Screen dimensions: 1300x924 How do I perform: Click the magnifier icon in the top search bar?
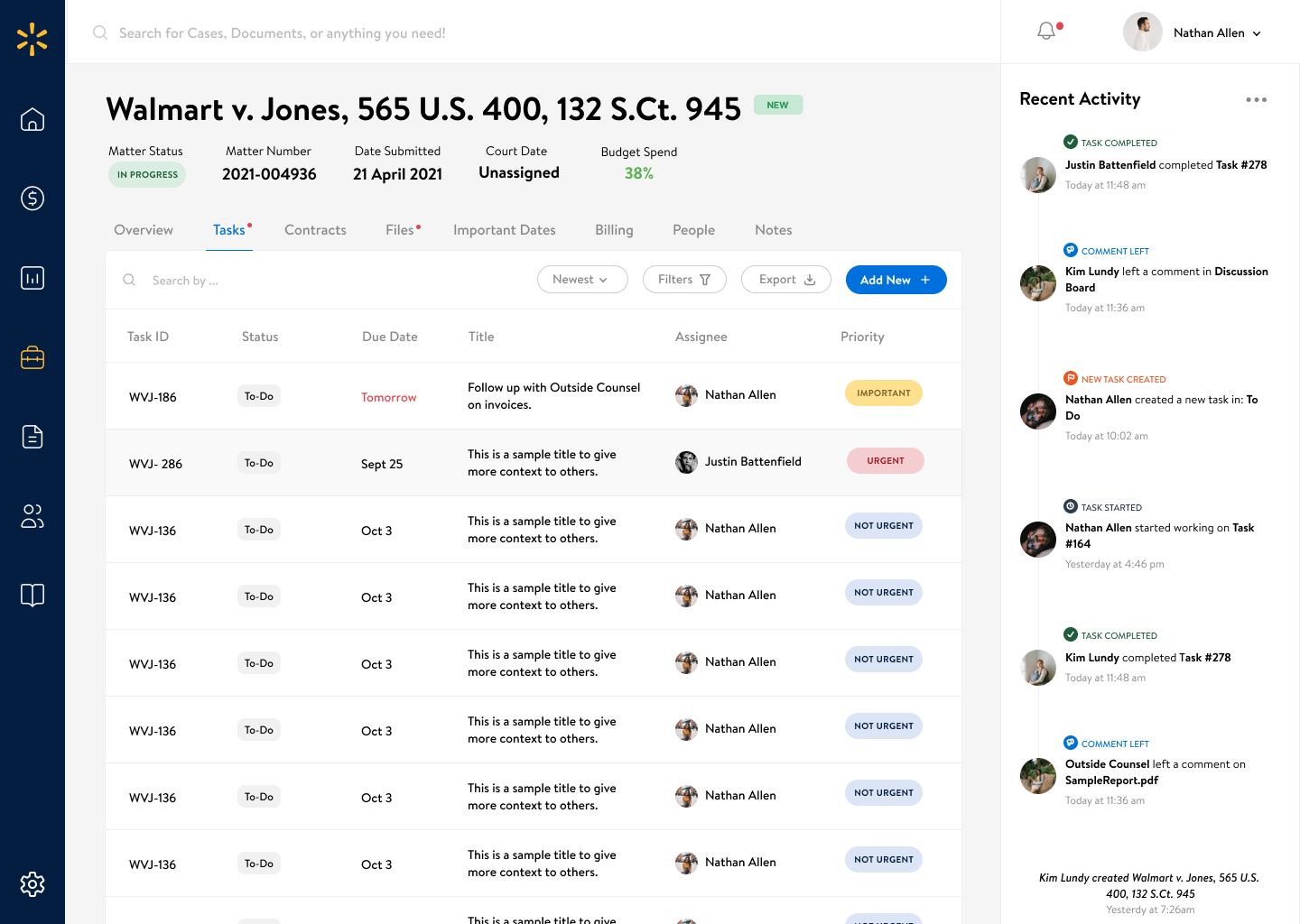[100, 32]
